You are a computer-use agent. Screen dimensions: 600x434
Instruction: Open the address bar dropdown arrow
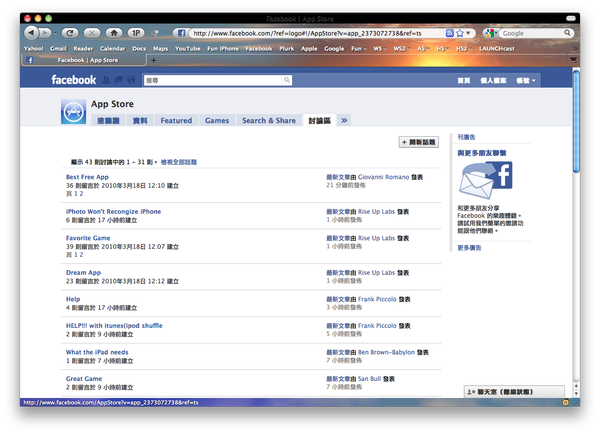(468, 33)
